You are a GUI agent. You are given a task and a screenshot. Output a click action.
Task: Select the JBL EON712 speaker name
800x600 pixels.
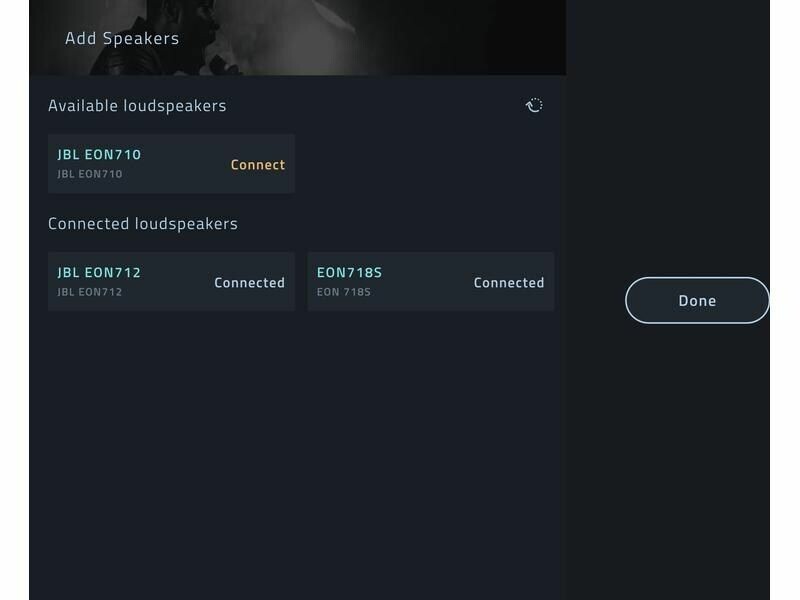click(x=99, y=273)
